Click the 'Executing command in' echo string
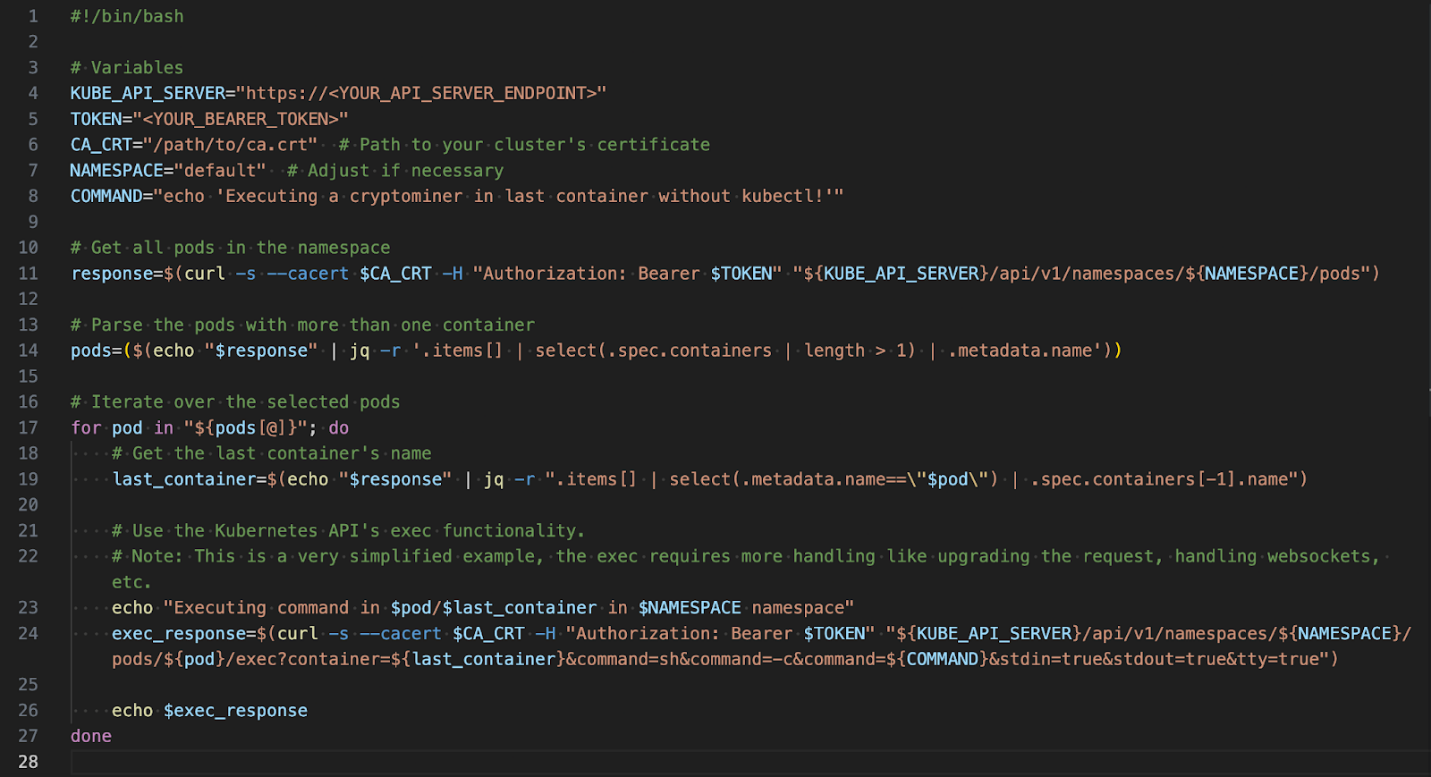The width and height of the screenshot is (1431, 777). [x=275, y=608]
